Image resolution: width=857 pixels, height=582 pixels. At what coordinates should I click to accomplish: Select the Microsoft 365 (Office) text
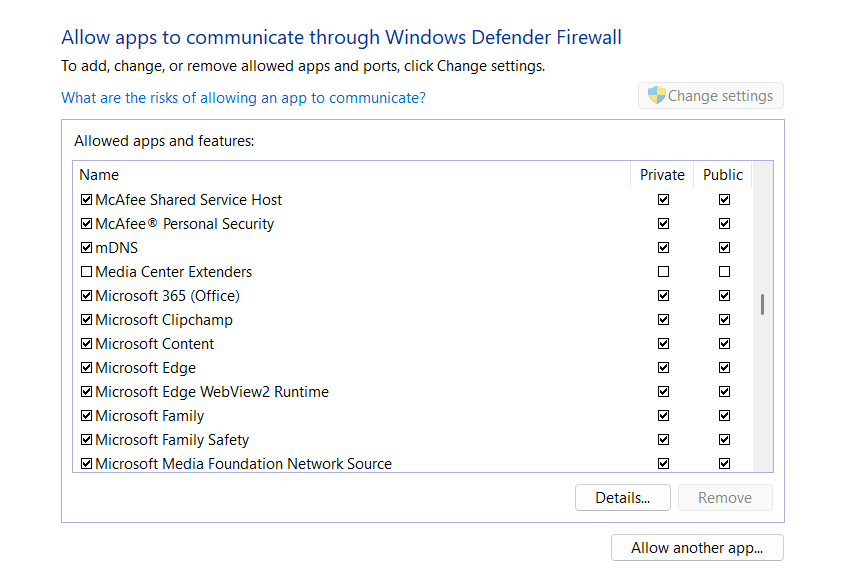[168, 296]
